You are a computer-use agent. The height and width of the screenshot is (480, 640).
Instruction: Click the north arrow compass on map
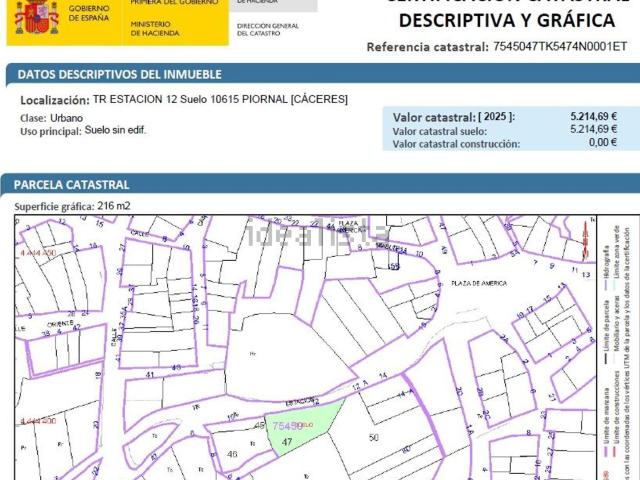tap(585, 241)
